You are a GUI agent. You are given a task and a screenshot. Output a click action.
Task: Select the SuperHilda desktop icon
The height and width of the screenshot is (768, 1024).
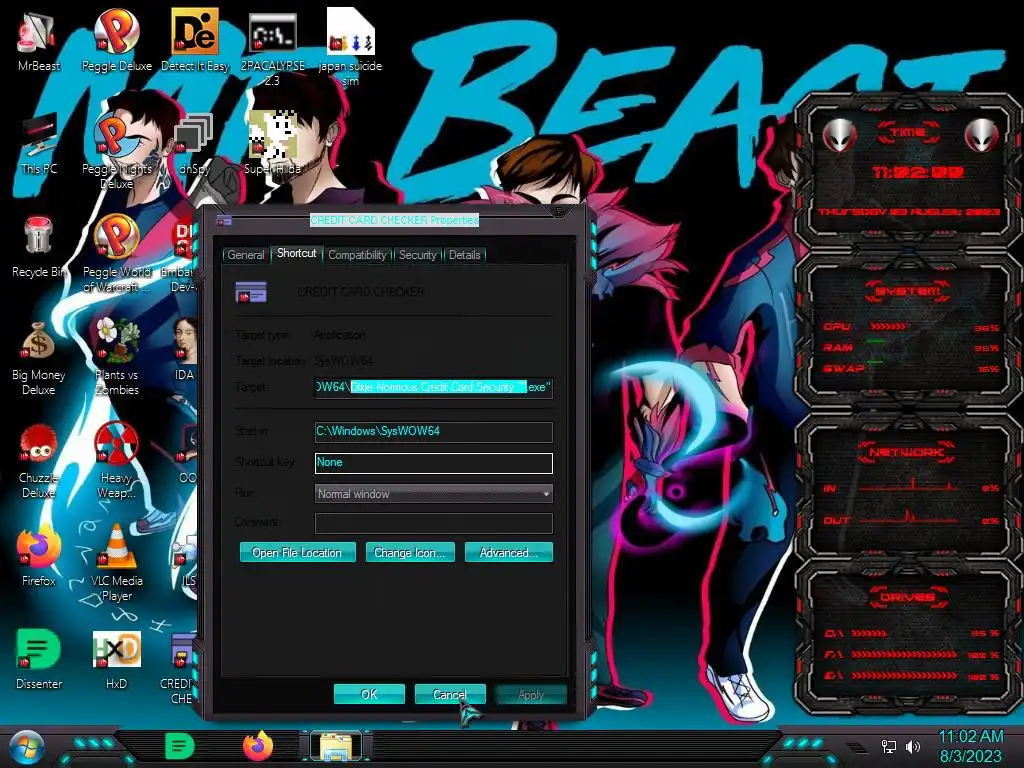click(272, 142)
